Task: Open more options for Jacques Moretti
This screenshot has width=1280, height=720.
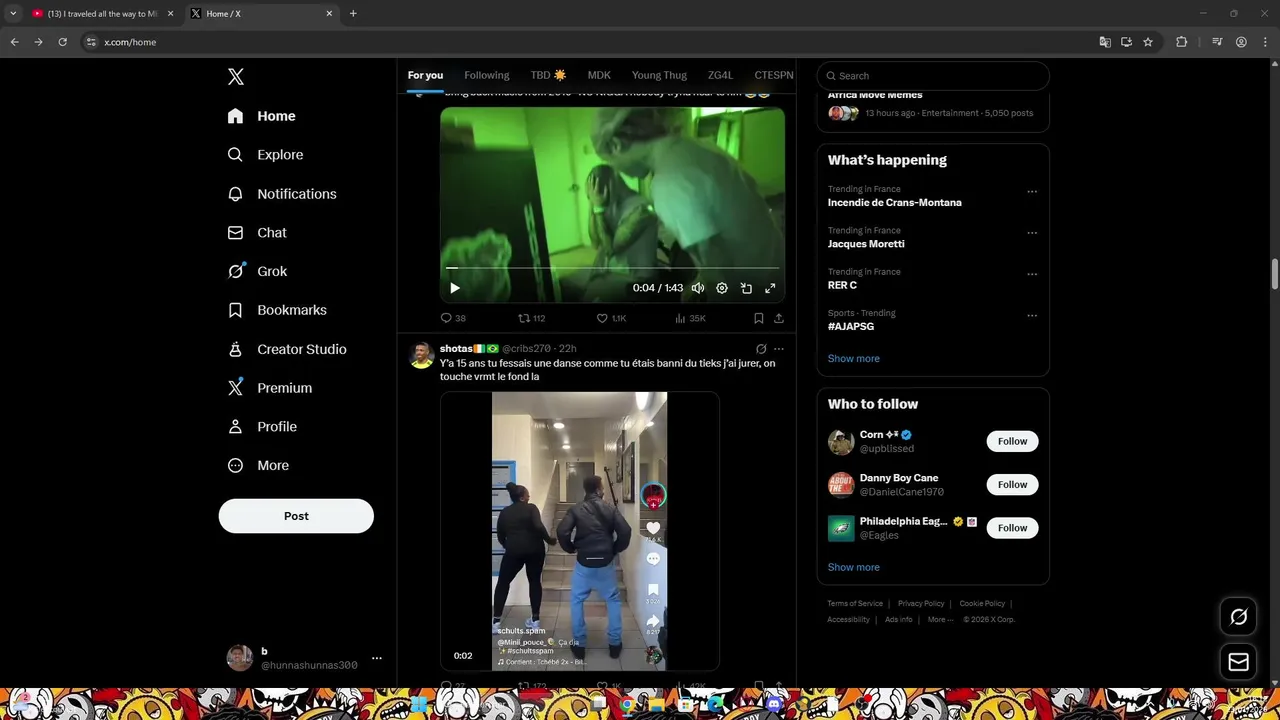Action: 1032,233
